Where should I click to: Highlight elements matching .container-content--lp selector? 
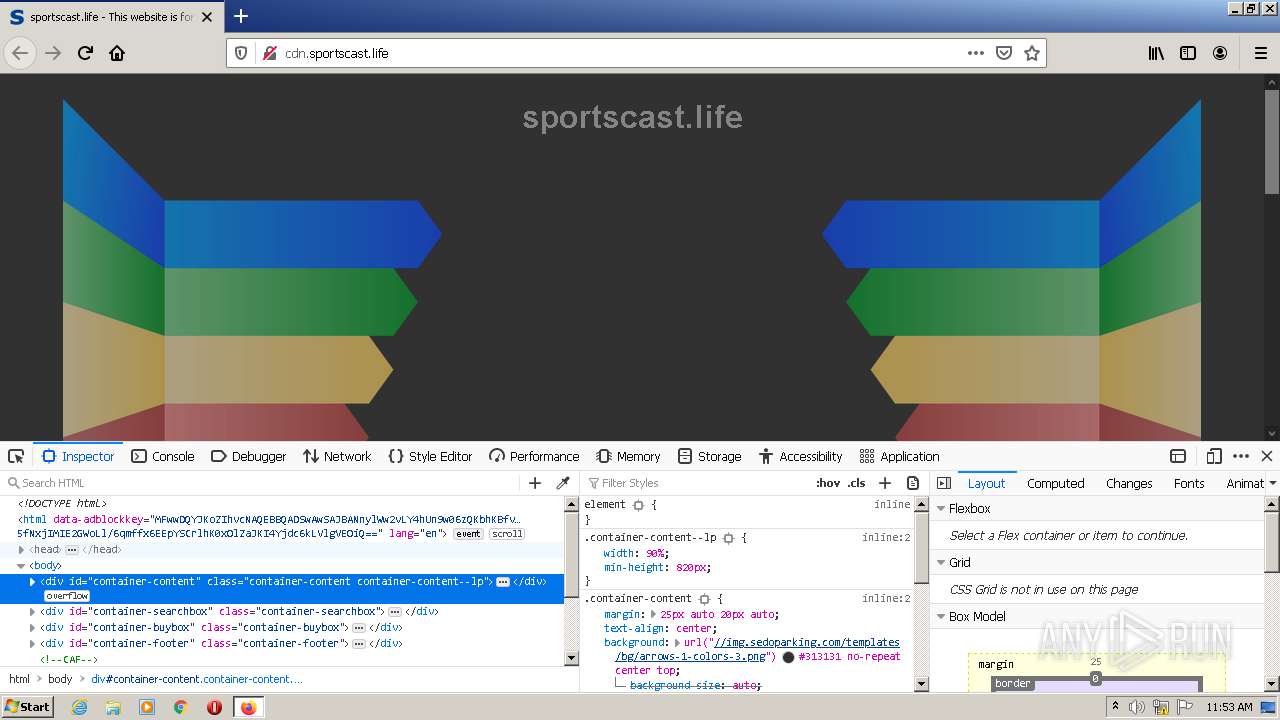tap(728, 538)
